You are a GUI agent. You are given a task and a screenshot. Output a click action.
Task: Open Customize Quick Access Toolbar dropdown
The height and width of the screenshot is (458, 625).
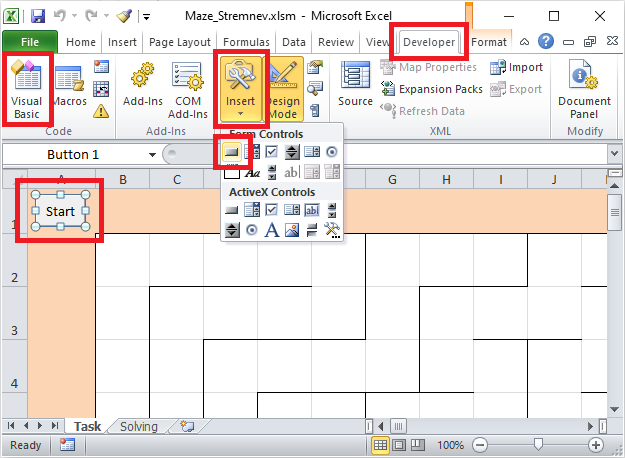(x=146, y=17)
